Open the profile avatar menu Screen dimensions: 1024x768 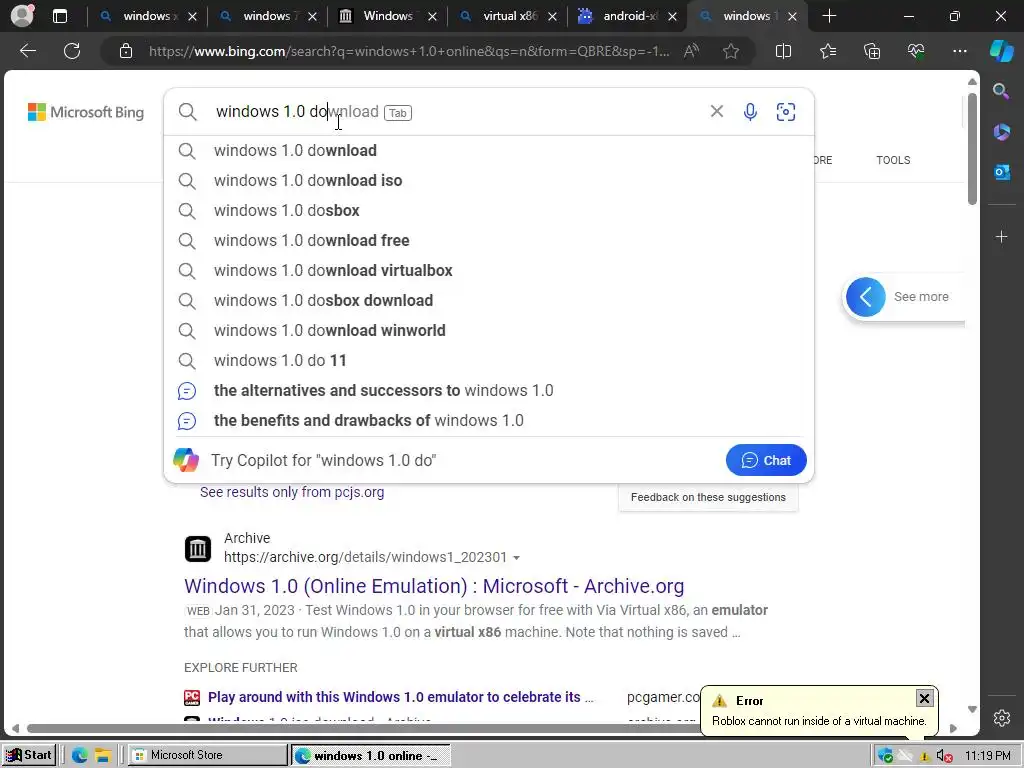(x=22, y=16)
